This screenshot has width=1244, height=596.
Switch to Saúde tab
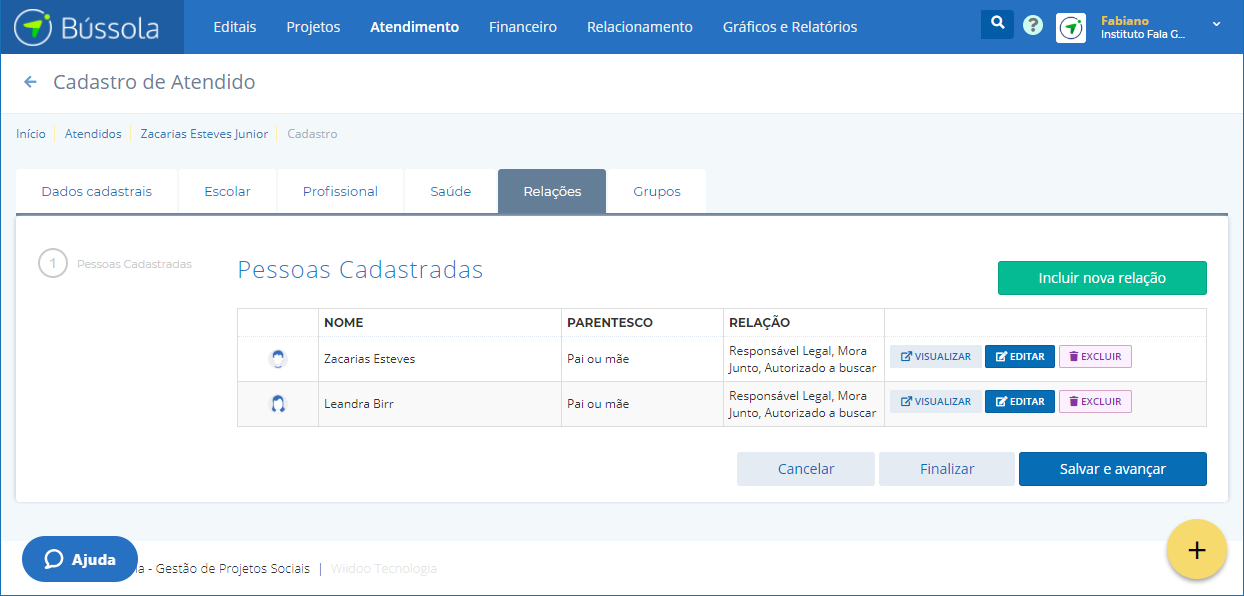click(x=451, y=191)
